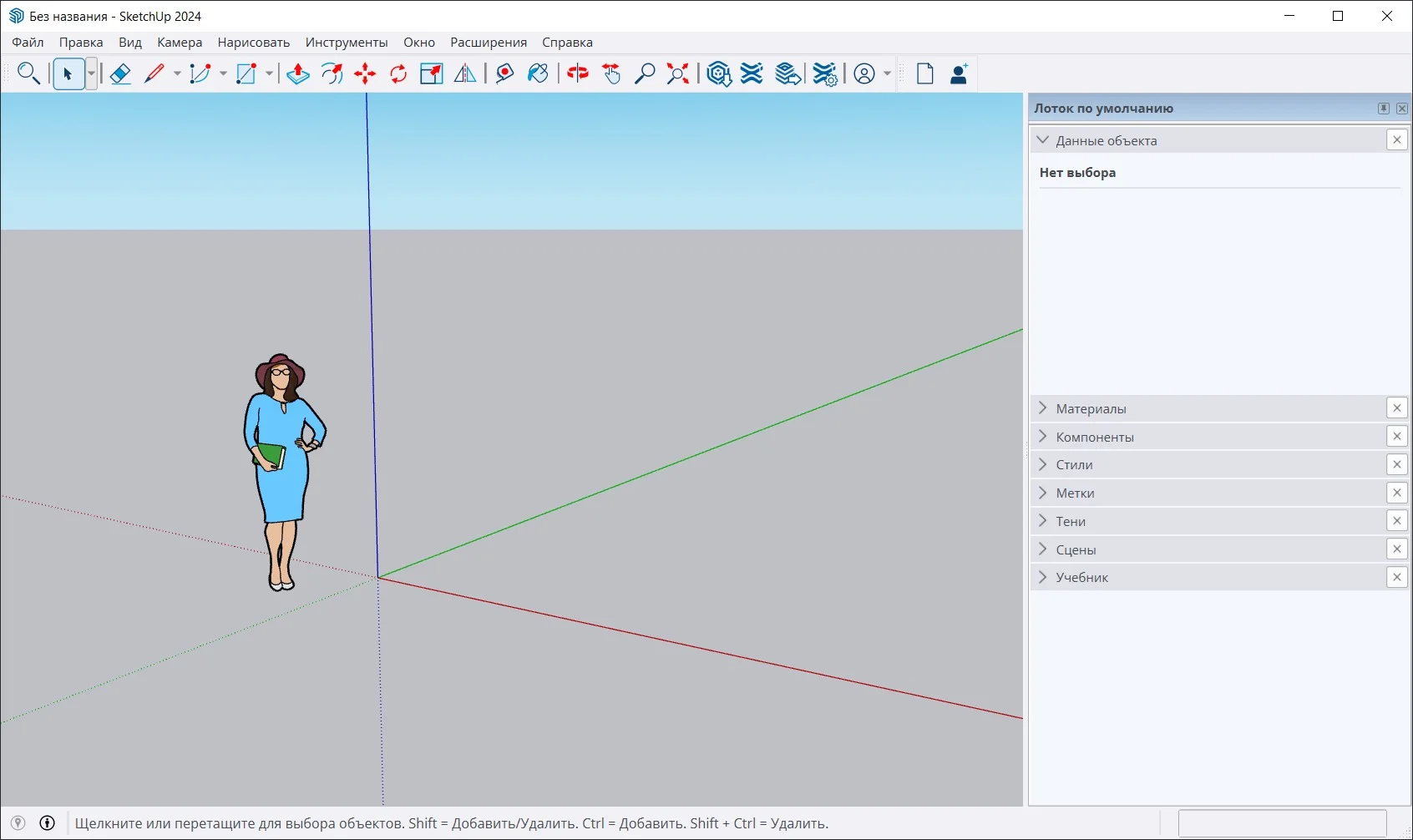The width and height of the screenshot is (1413, 840).
Task: Expand the Метки panel
Action: click(1043, 493)
